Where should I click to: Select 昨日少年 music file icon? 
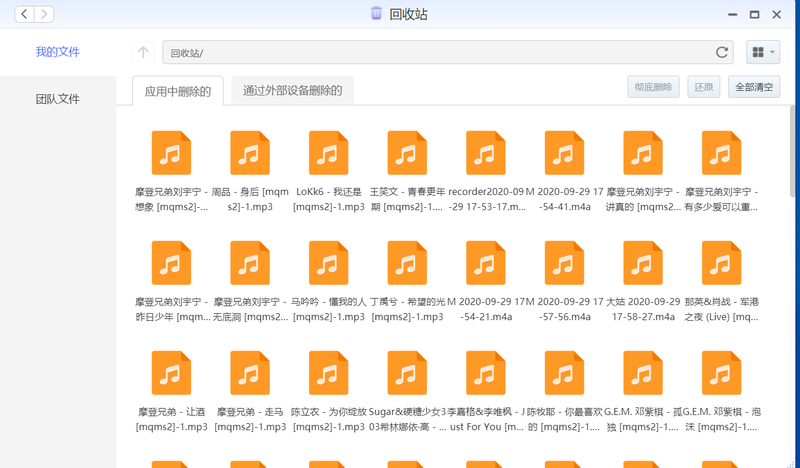tap(171, 262)
